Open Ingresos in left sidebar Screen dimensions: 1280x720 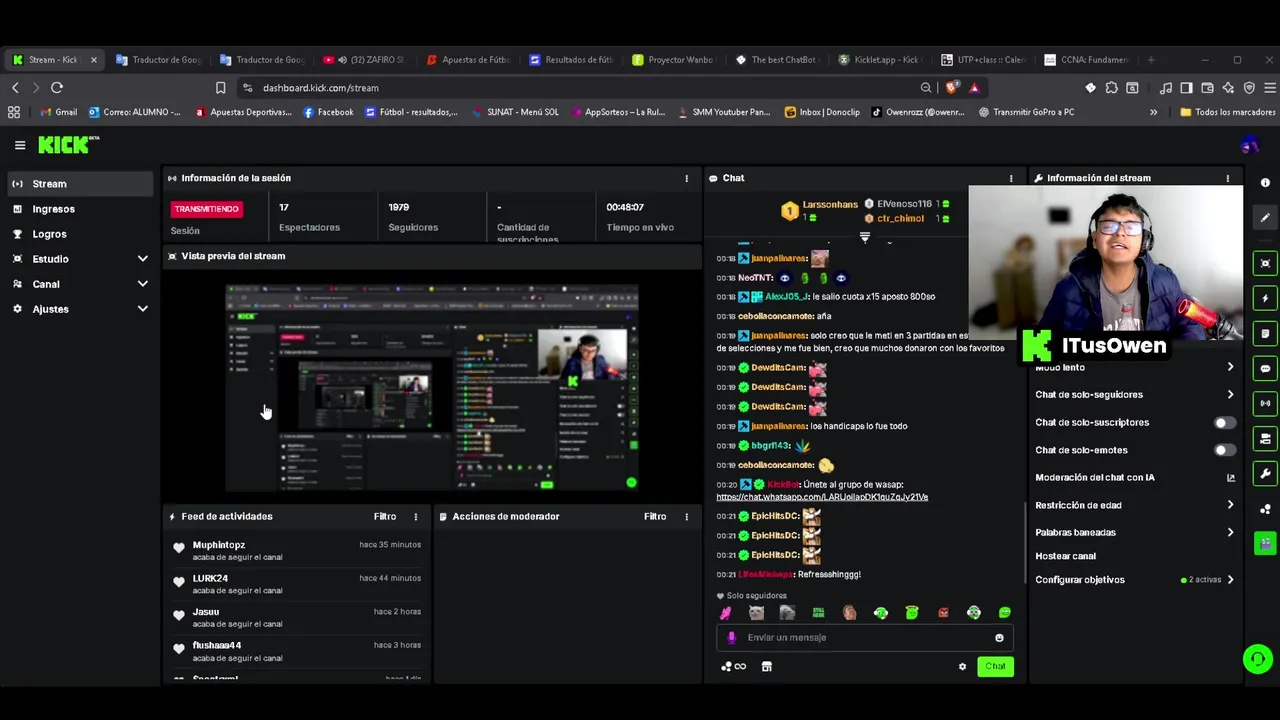click(80, 209)
